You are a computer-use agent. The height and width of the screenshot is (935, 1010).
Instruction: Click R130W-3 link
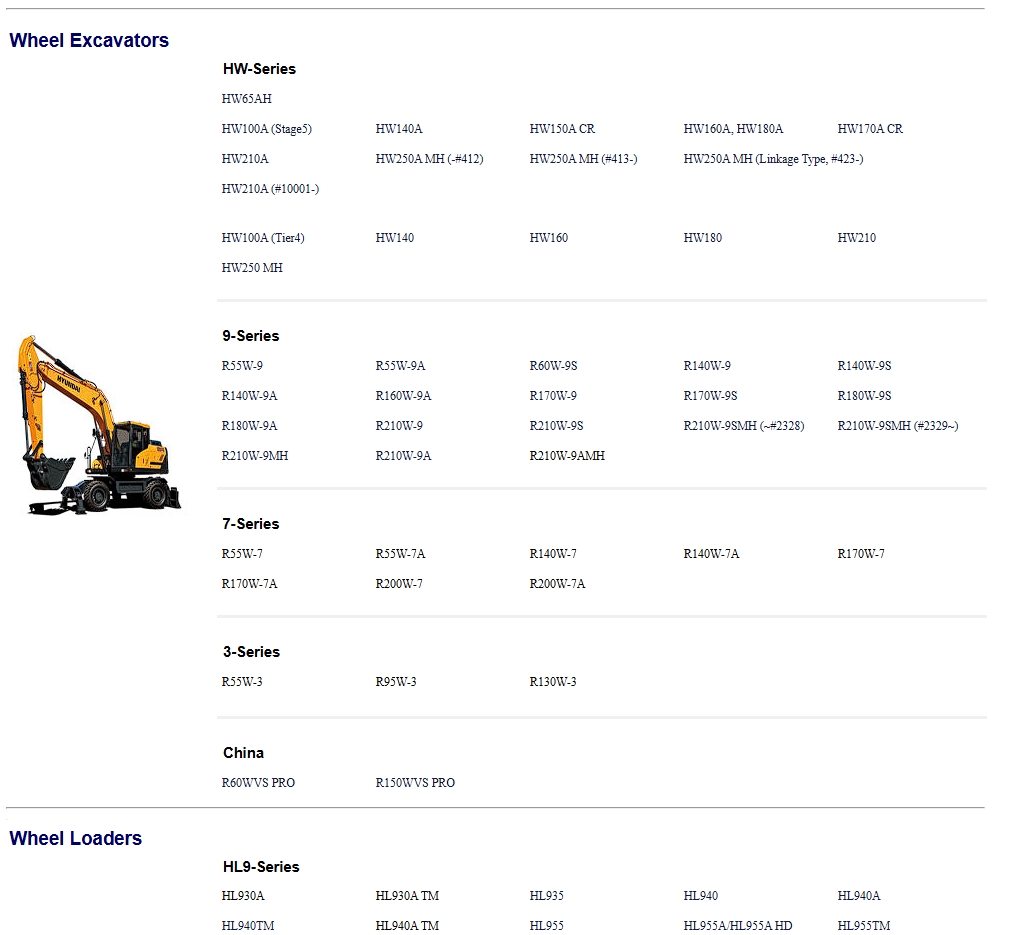[x=553, y=682]
